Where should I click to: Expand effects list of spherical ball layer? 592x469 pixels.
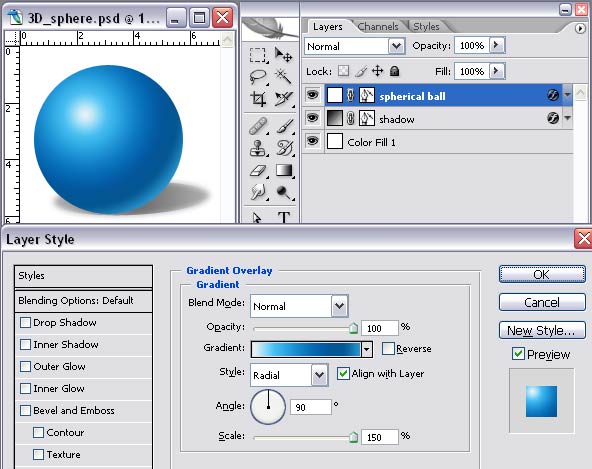click(x=567, y=95)
